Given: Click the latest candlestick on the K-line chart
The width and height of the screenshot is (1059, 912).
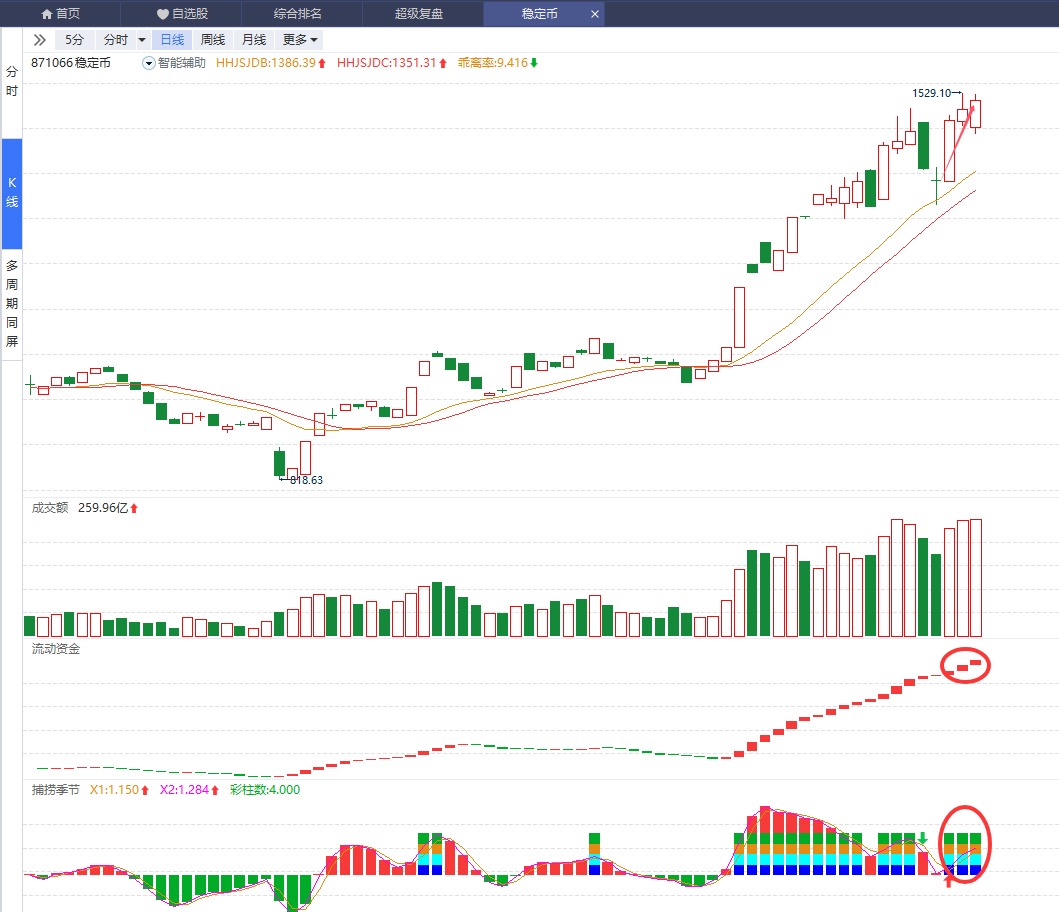Looking at the screenshot, I should (x=975, y=113).
